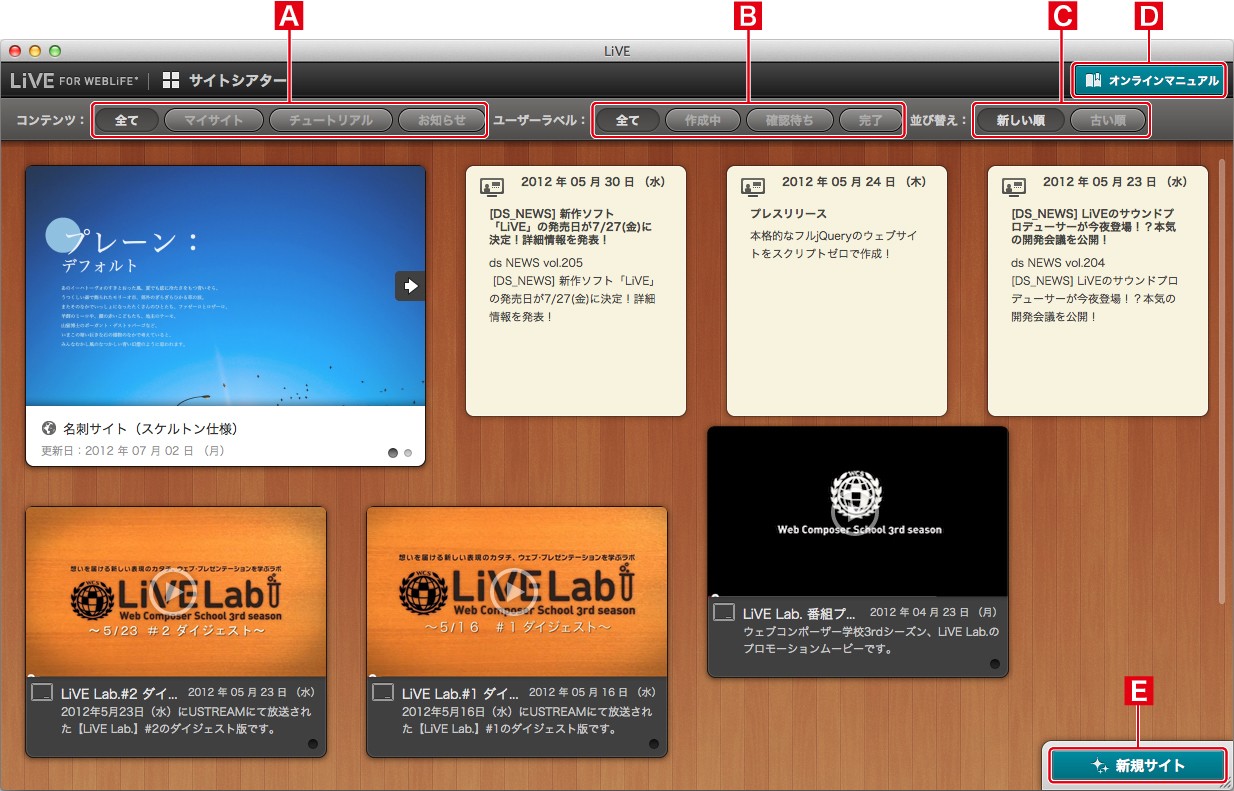
Task: Click the news icon on the 05月30日 card
Action: [x=491, y=187]
